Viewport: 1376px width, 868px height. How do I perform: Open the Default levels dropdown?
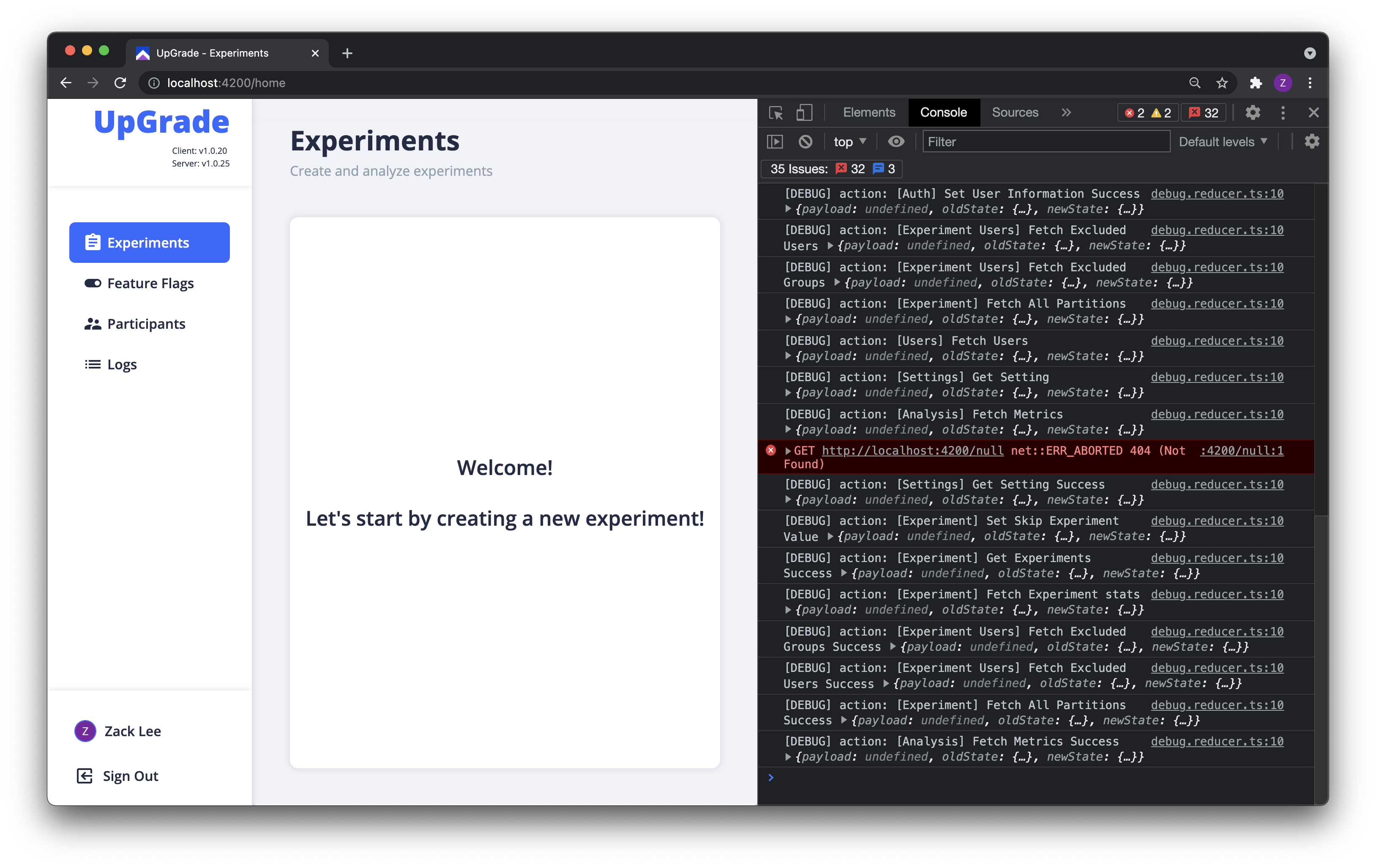[x=1223, y=142]
